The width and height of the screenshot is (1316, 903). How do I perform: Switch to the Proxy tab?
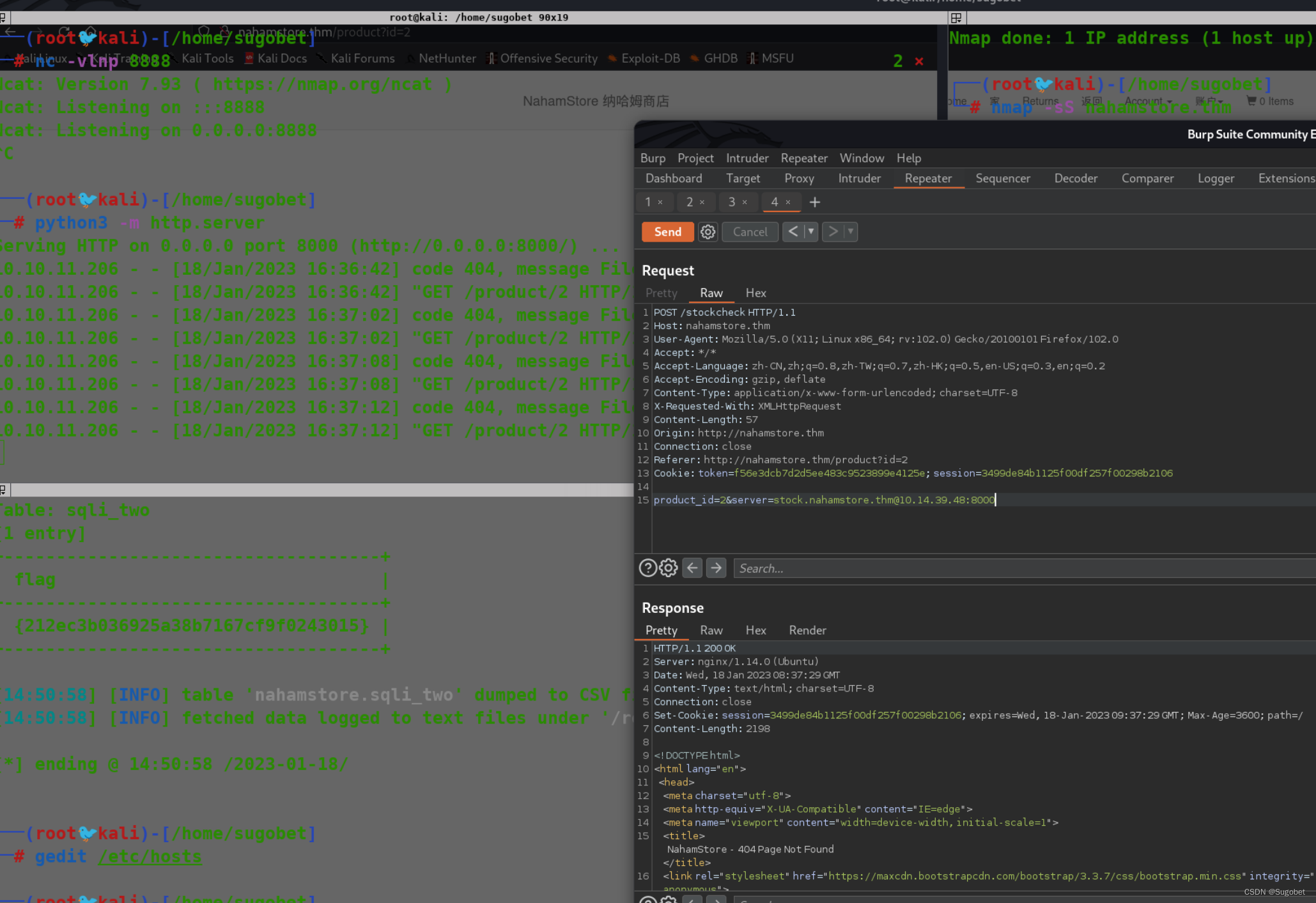tap(799, 178)
